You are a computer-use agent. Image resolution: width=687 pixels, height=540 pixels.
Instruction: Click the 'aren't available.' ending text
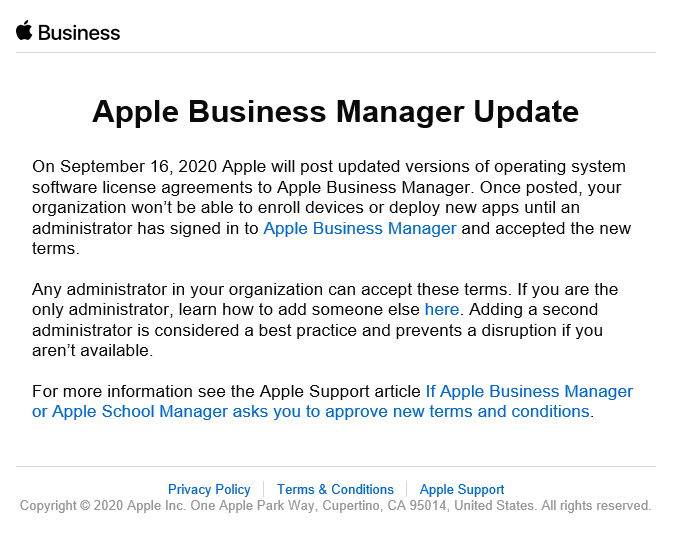point(92,351)
